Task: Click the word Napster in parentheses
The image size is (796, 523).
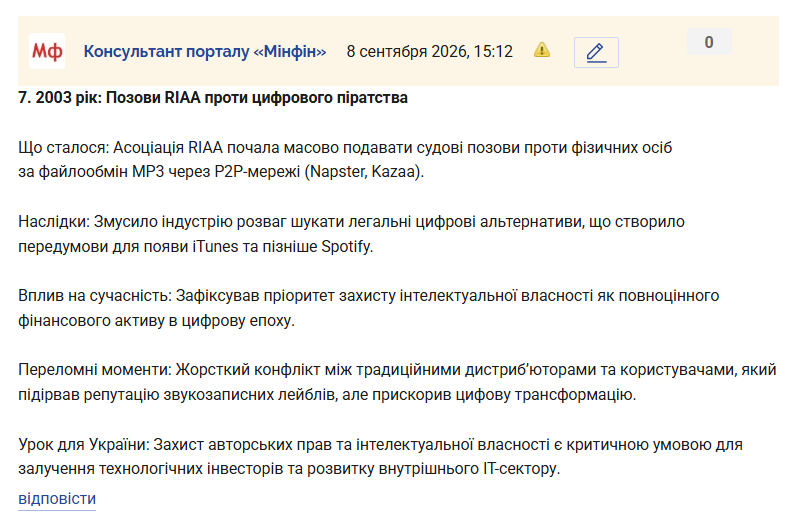Action: click(338, 172)
